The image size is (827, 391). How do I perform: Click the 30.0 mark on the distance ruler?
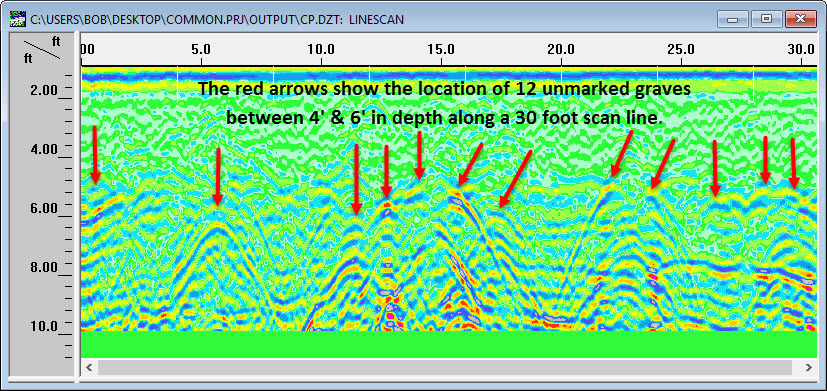(x=801, y=49)
